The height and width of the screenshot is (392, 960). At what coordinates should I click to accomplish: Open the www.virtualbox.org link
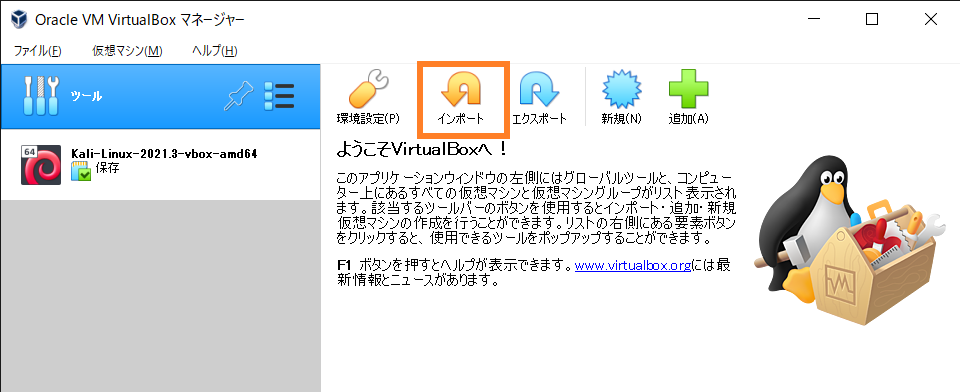click(633, 266)
